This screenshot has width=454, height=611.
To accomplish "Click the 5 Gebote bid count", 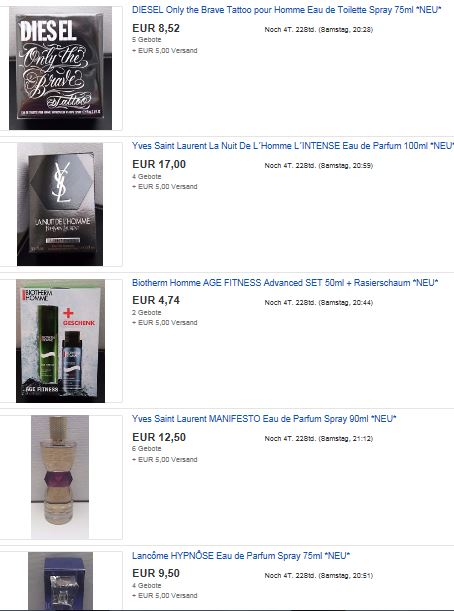I will [147, 40].
